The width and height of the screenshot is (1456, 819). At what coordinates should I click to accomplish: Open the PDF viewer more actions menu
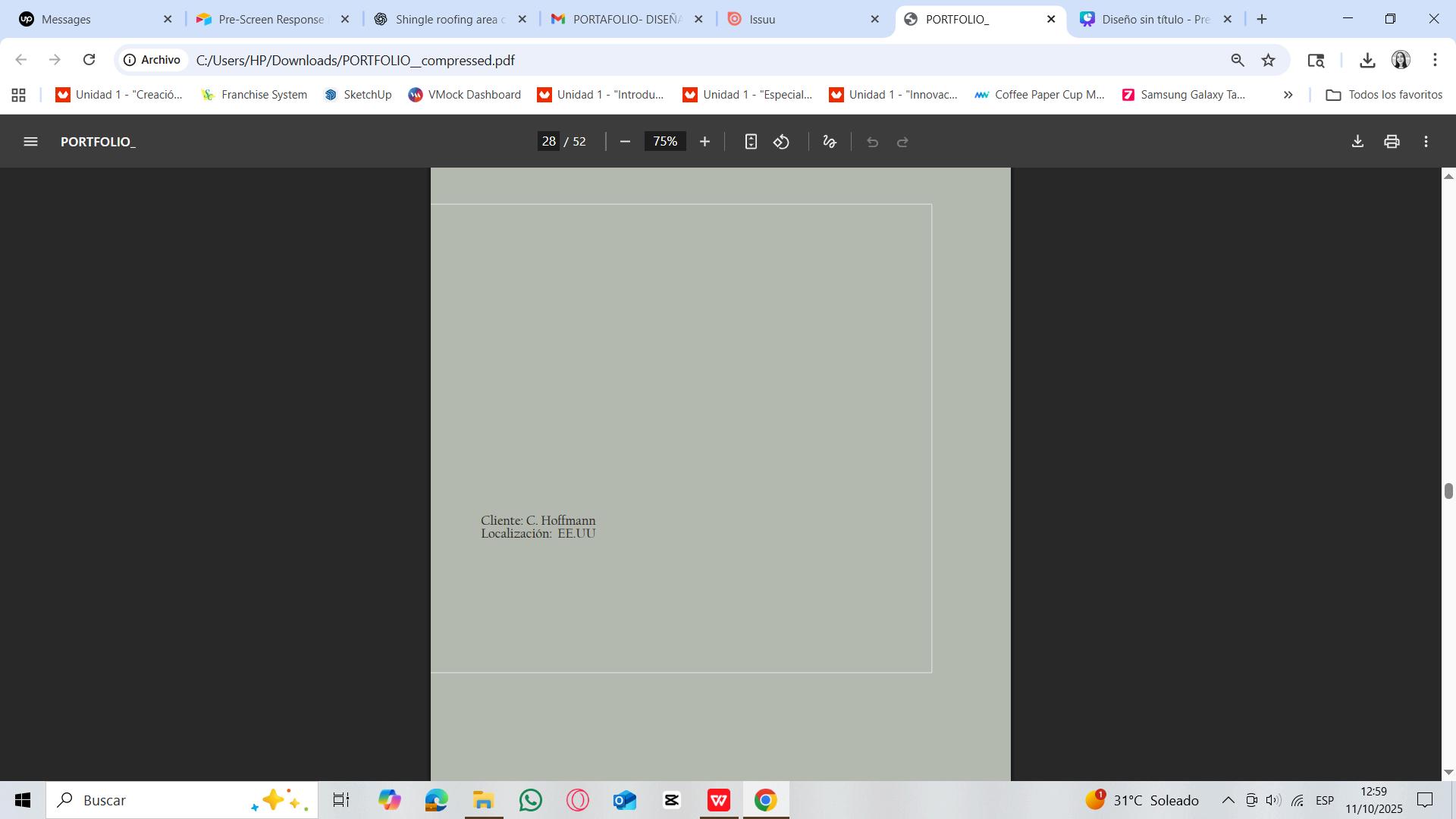pos(1426,142)
